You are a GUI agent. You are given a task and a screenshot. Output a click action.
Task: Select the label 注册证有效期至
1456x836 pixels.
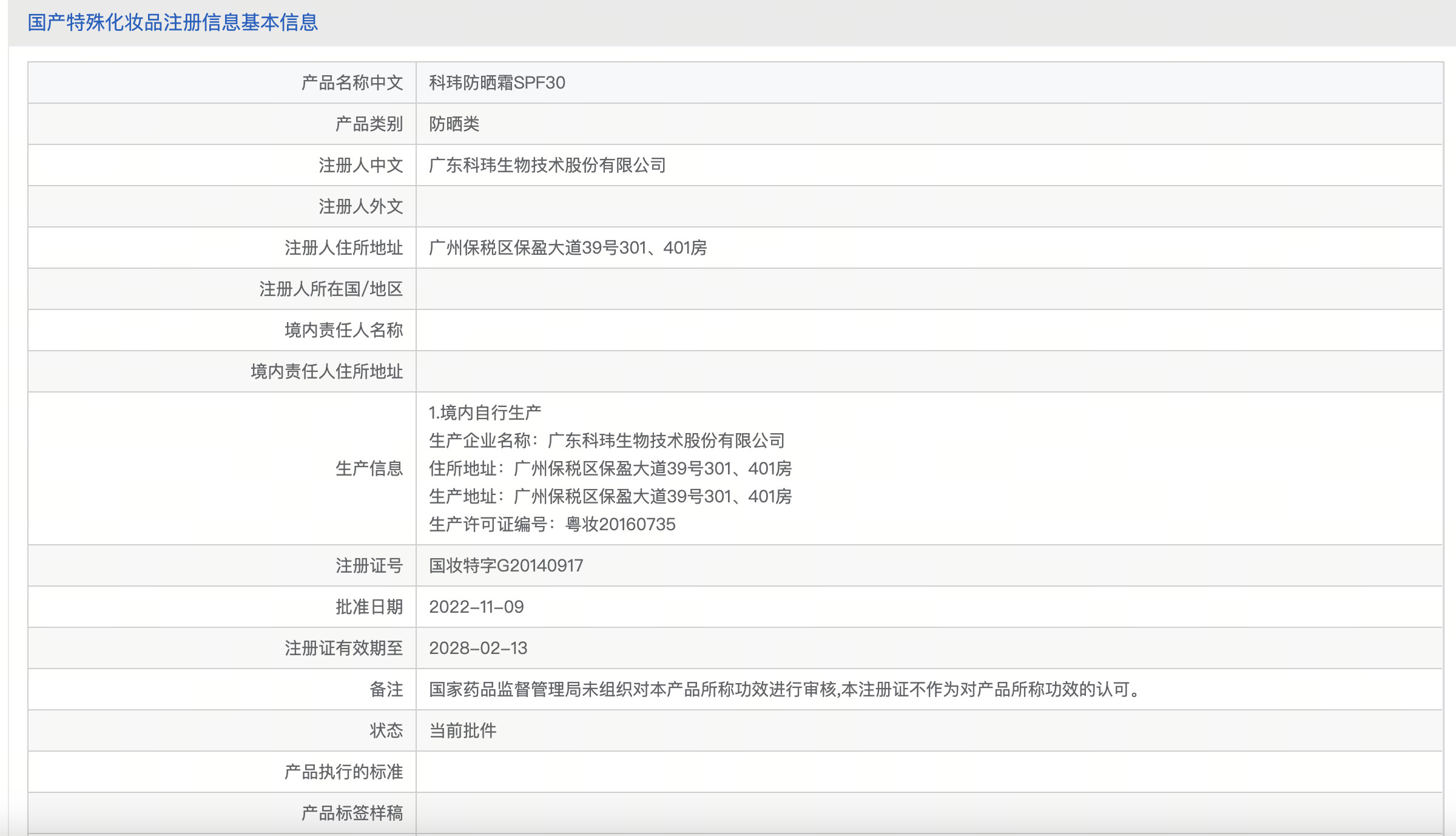pos(344,648)
